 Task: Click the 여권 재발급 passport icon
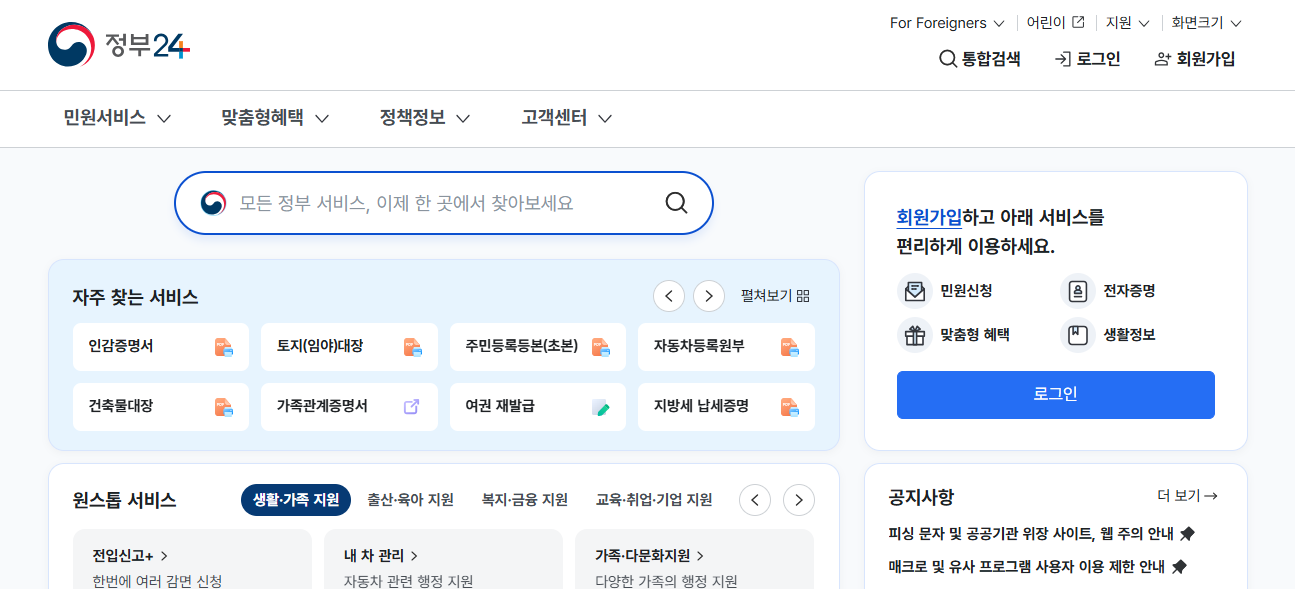(599, 407)
